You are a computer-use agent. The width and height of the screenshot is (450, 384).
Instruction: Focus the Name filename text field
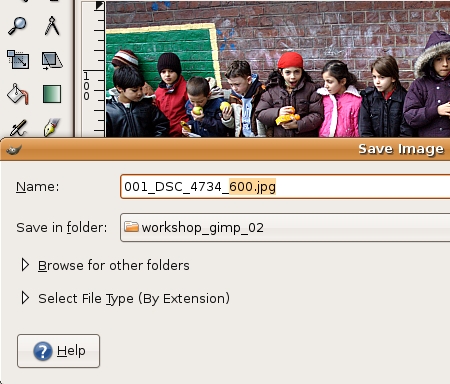[285, 187]
